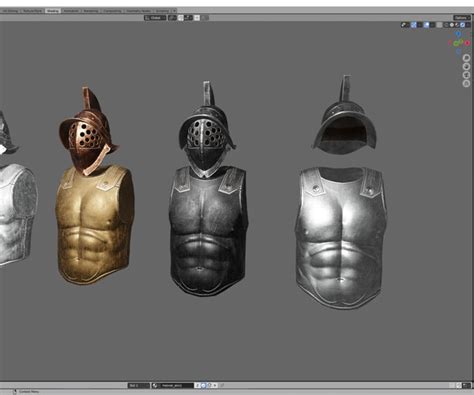The image size is (474, 395).
Task: Select the dark gladiator helmet with visor
Action: pos(207,132)
